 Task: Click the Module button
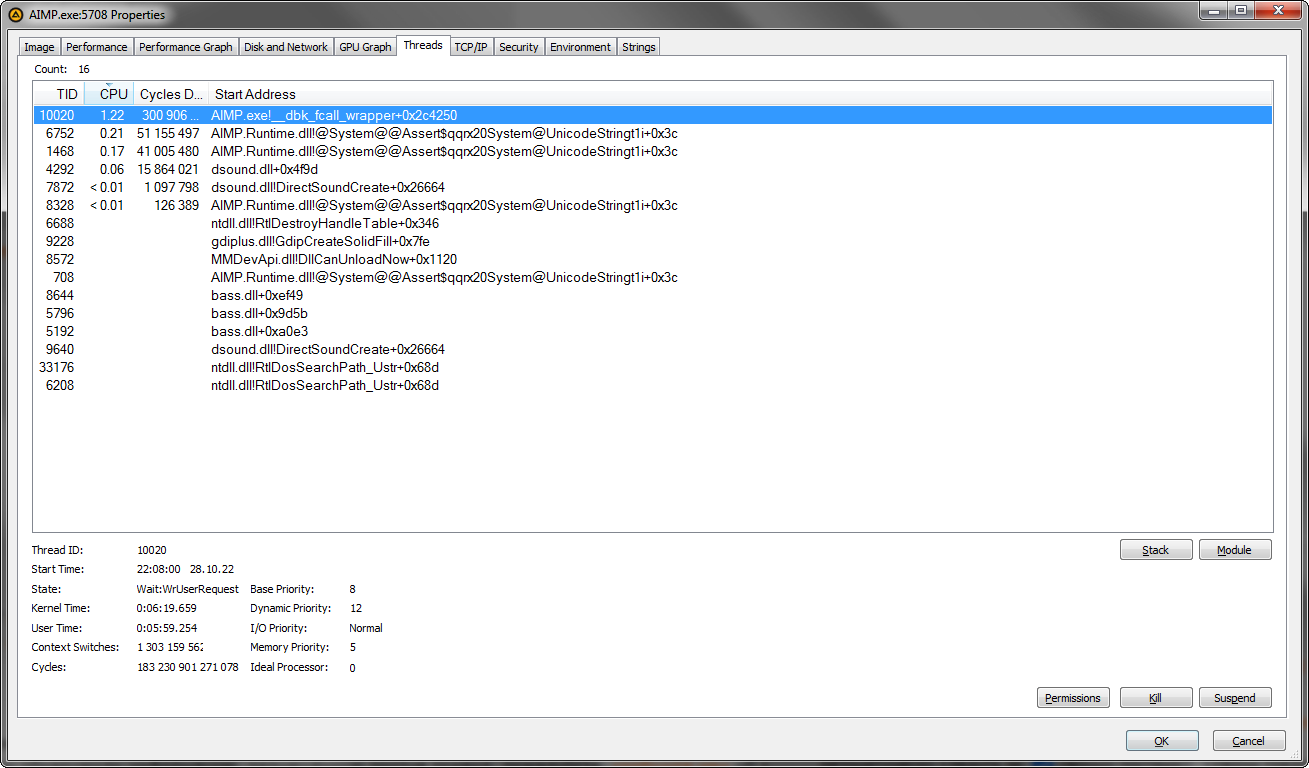pyautogui.click(x=1235, y=550)
